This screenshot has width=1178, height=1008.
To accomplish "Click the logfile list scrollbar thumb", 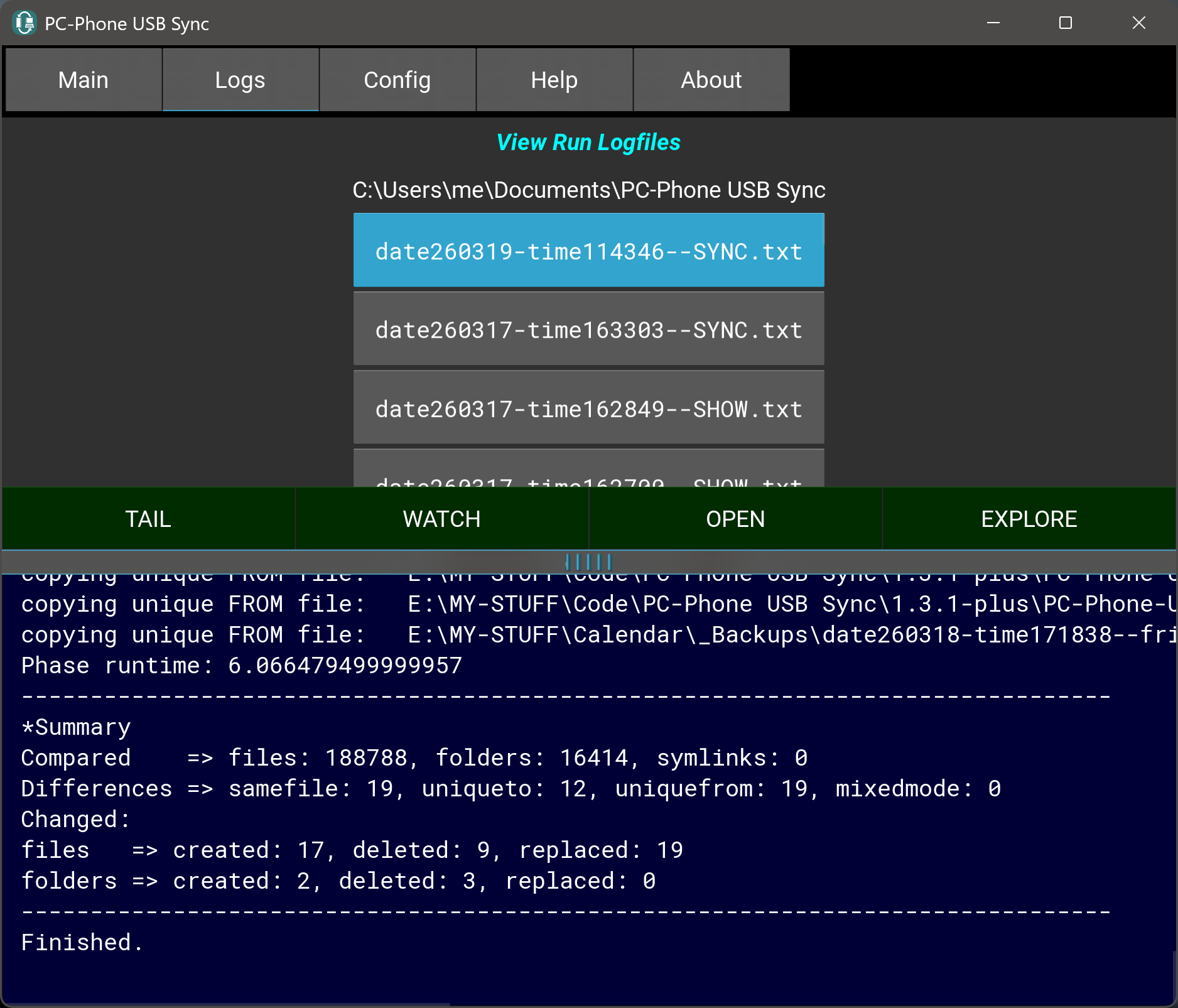I will point(822,230).
